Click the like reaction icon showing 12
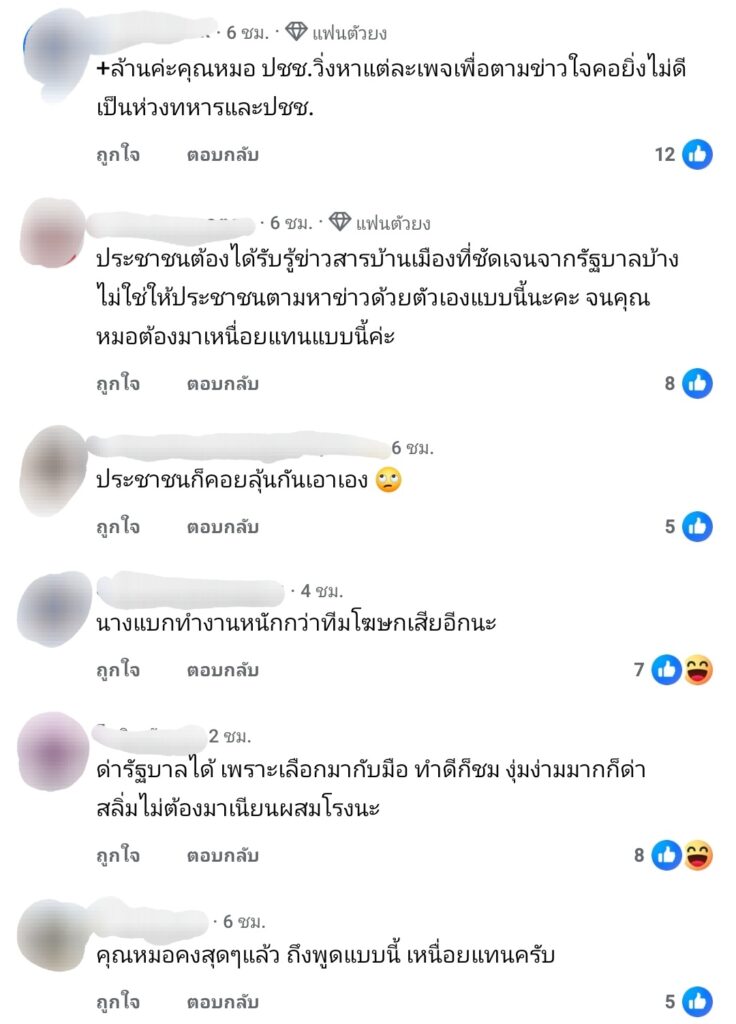 pyautogui.click(x=697, y=155)
